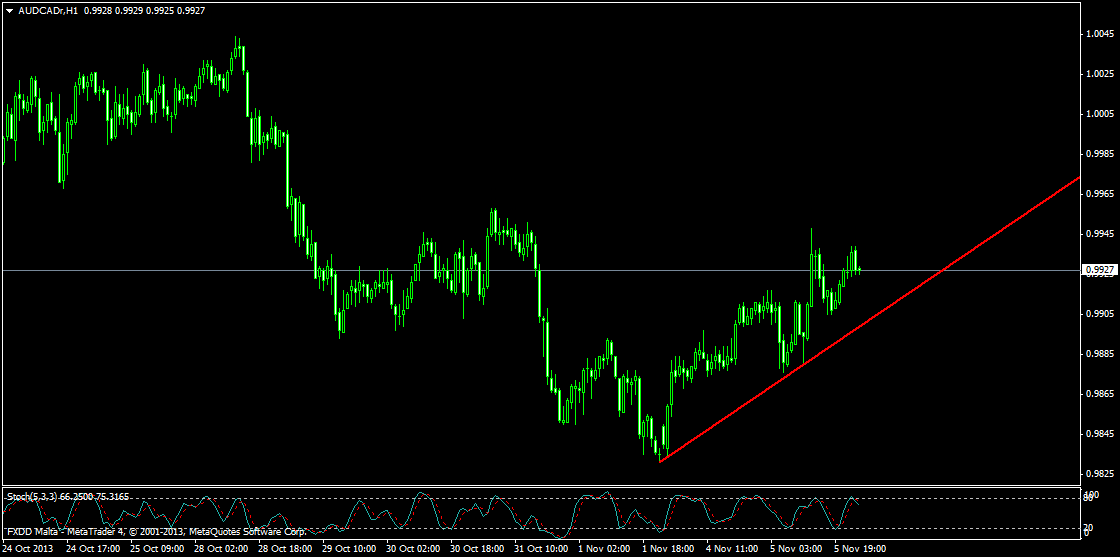Image resolution: width=1120 pixels, height=557 pixels.
Task: Click the 29 Oct 10:00 time label
Action: point(349,548)
